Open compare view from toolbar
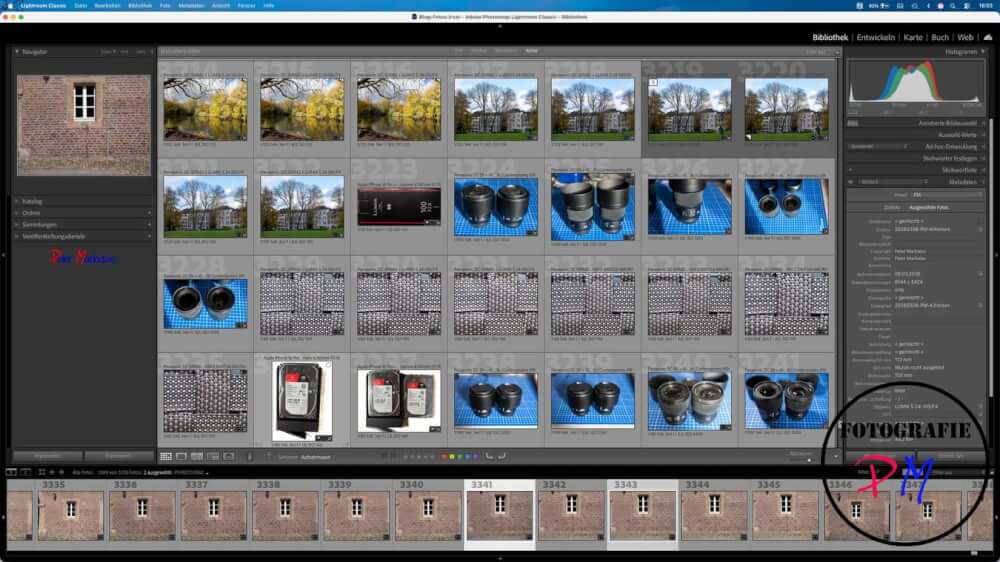The height and width of the screenshot is (562, 1000). click(x=197, y=456)
